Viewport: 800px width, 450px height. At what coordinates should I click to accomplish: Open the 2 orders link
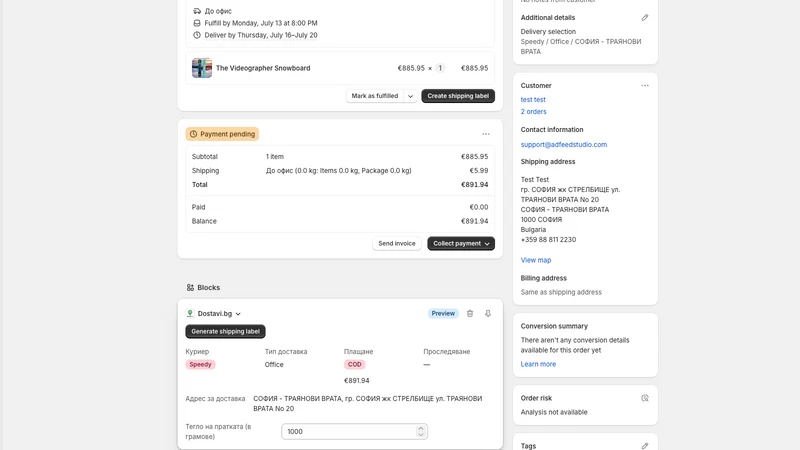(x=533, y=112)
